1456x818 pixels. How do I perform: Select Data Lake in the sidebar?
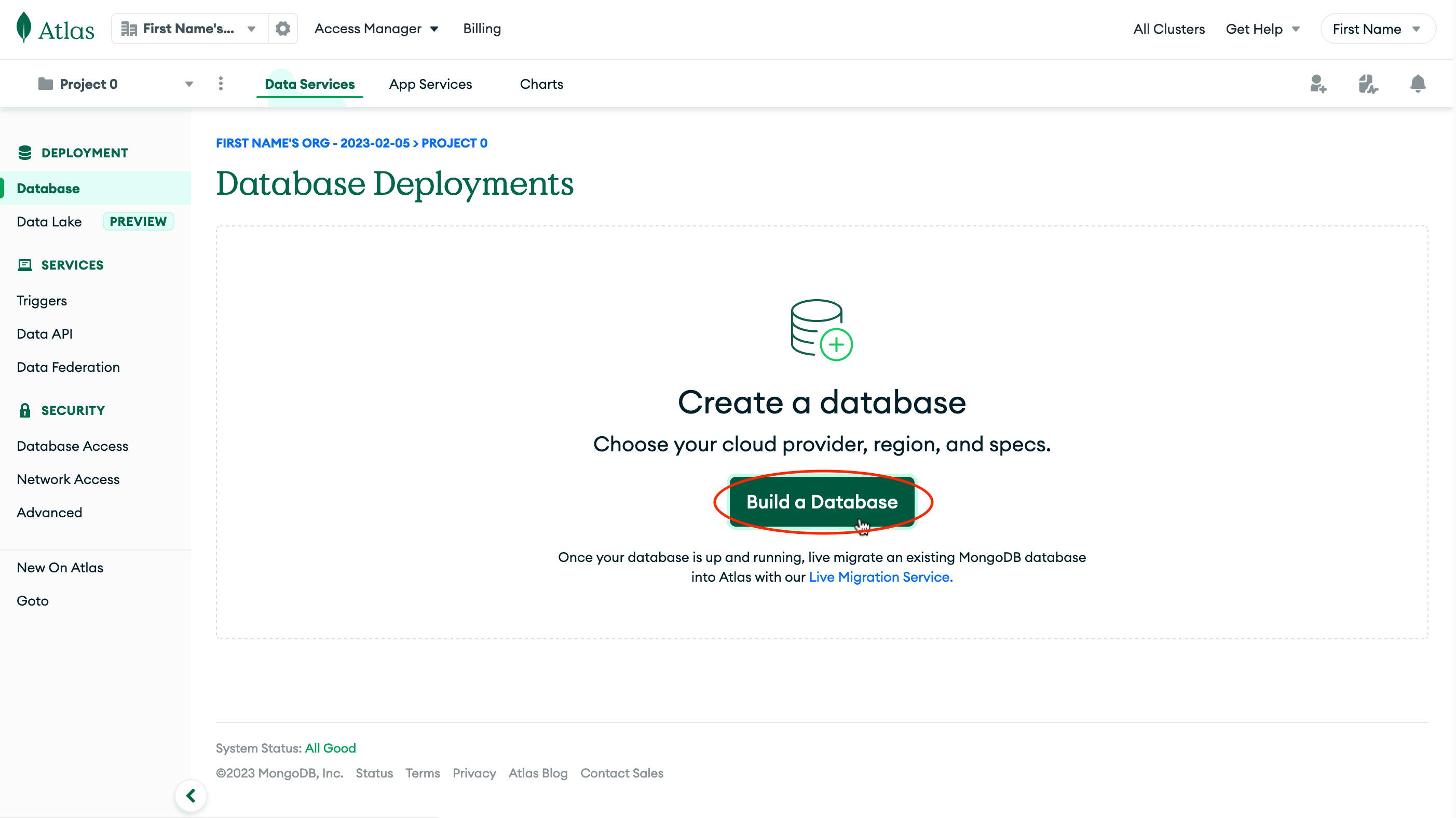point(49,221)
